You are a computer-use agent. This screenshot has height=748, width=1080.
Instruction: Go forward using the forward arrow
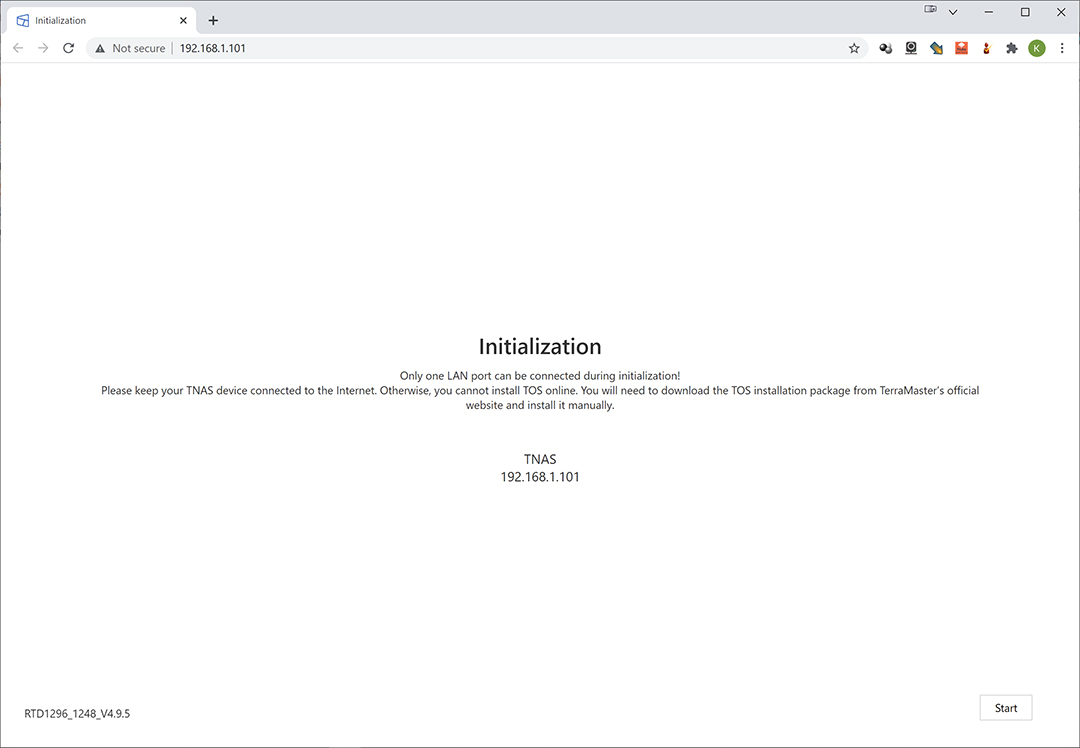point(43,48)
